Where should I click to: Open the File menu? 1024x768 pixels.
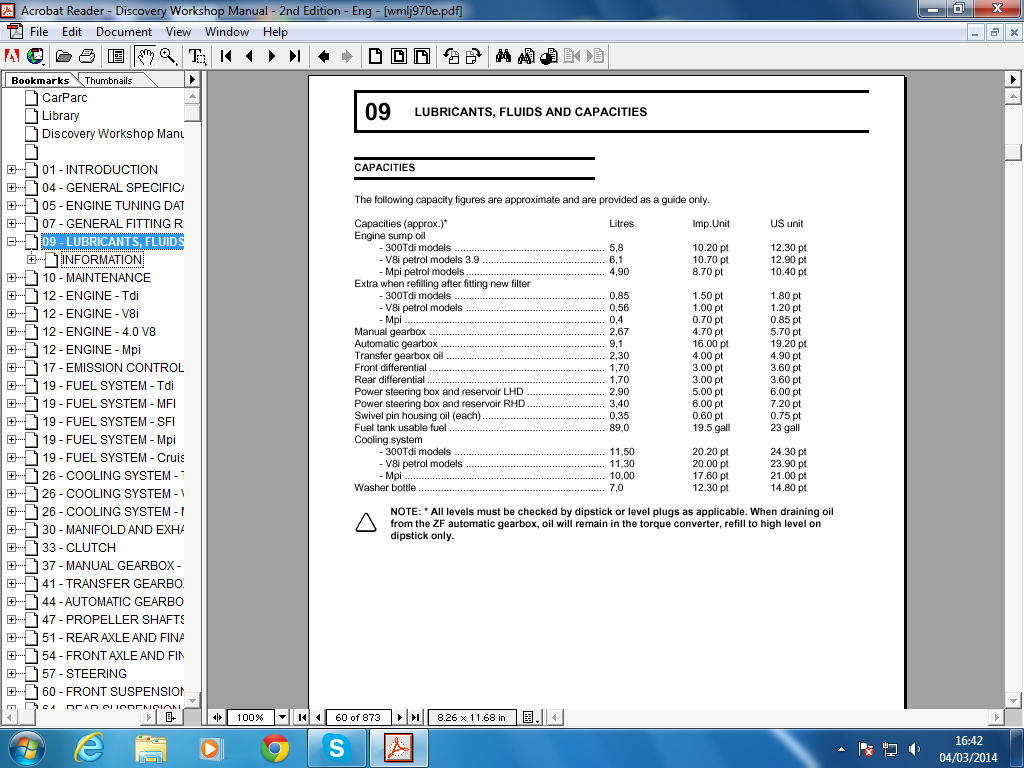(x=39, y=31)
